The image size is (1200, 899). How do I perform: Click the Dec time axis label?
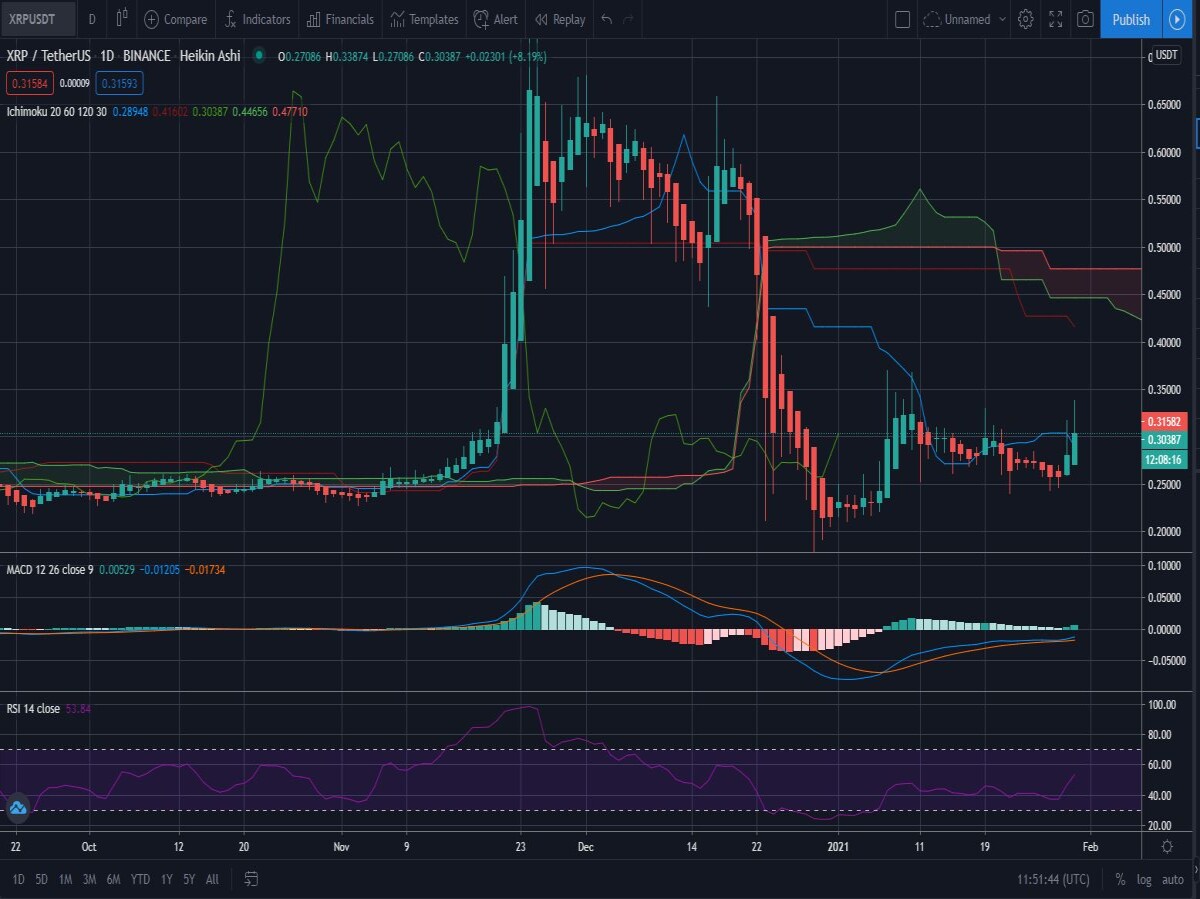[x=586, y=846]
